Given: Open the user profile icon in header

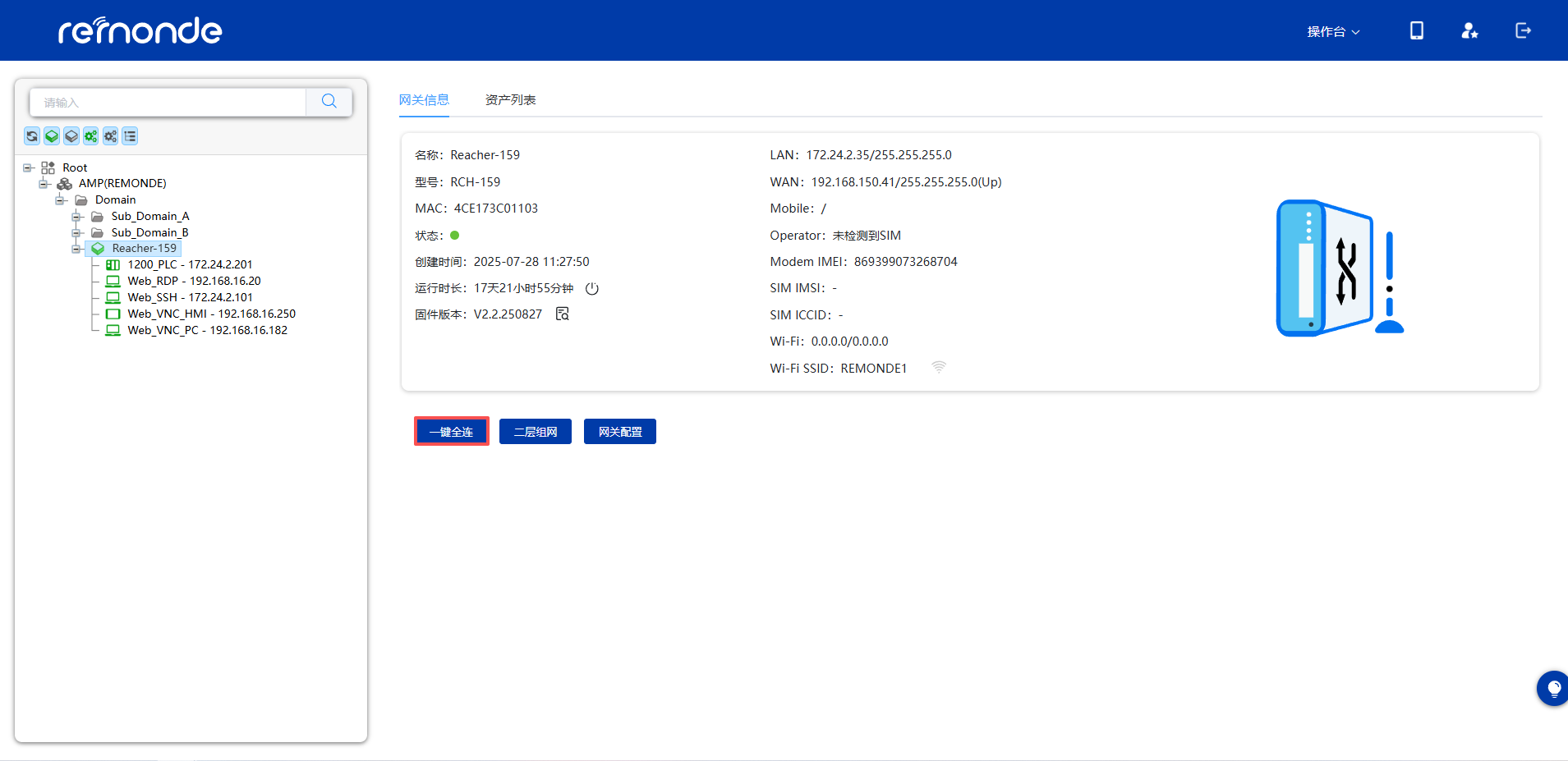Looking at the screenshot, I should (1469, 31).
